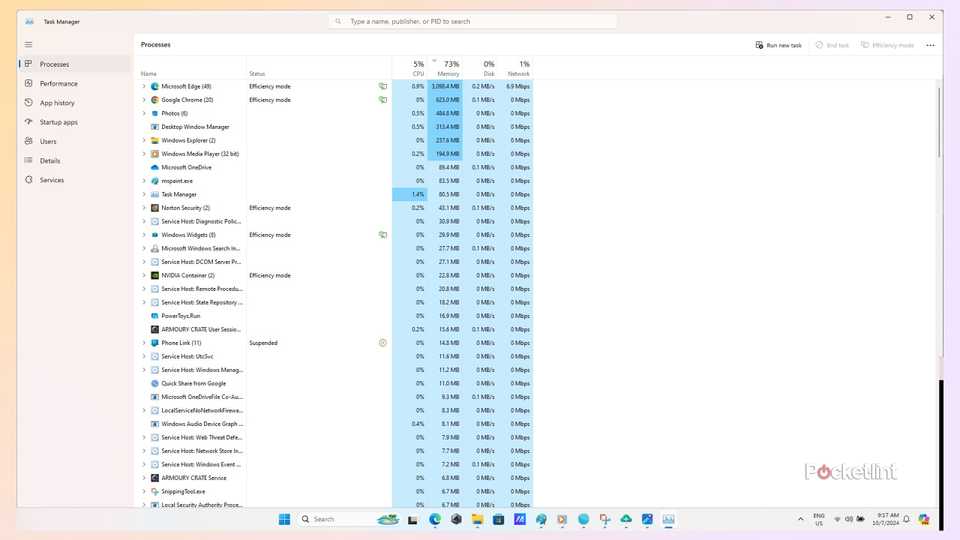The image size is (960, 540).
Task: Select Windows Audio Device Graph row
Action: point(337,424)
